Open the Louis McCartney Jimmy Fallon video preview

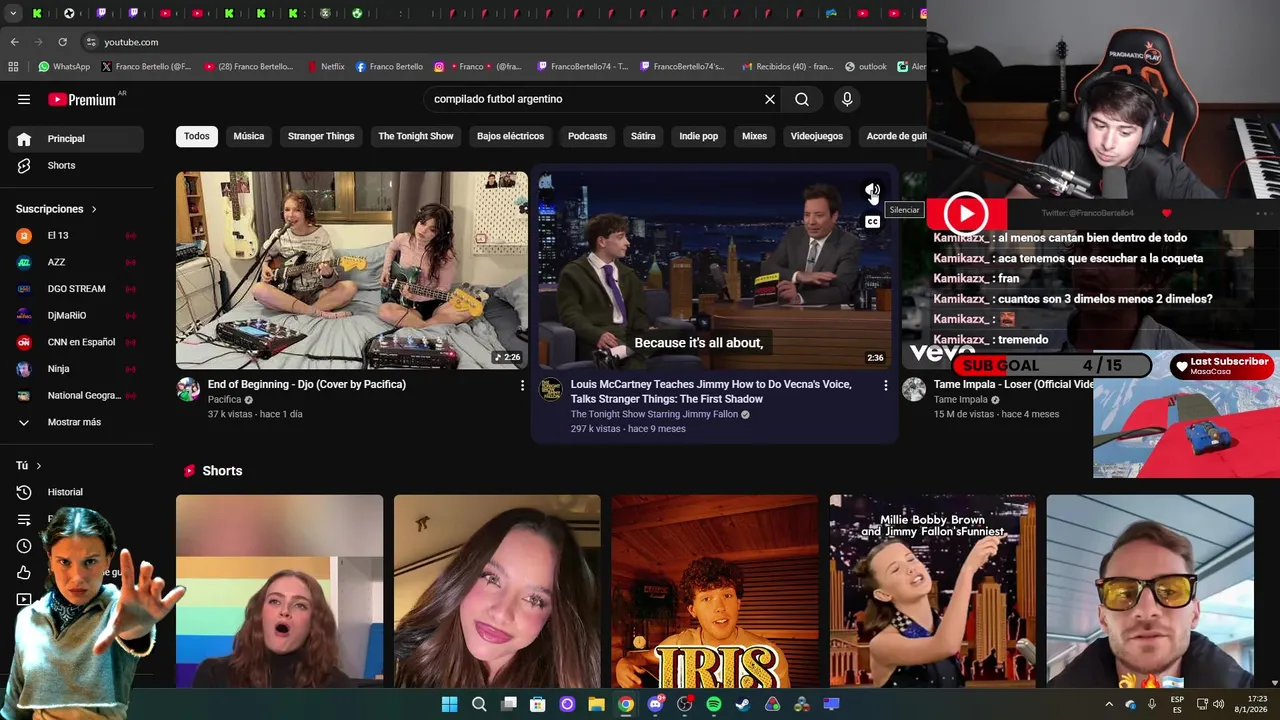click(714, 270)
